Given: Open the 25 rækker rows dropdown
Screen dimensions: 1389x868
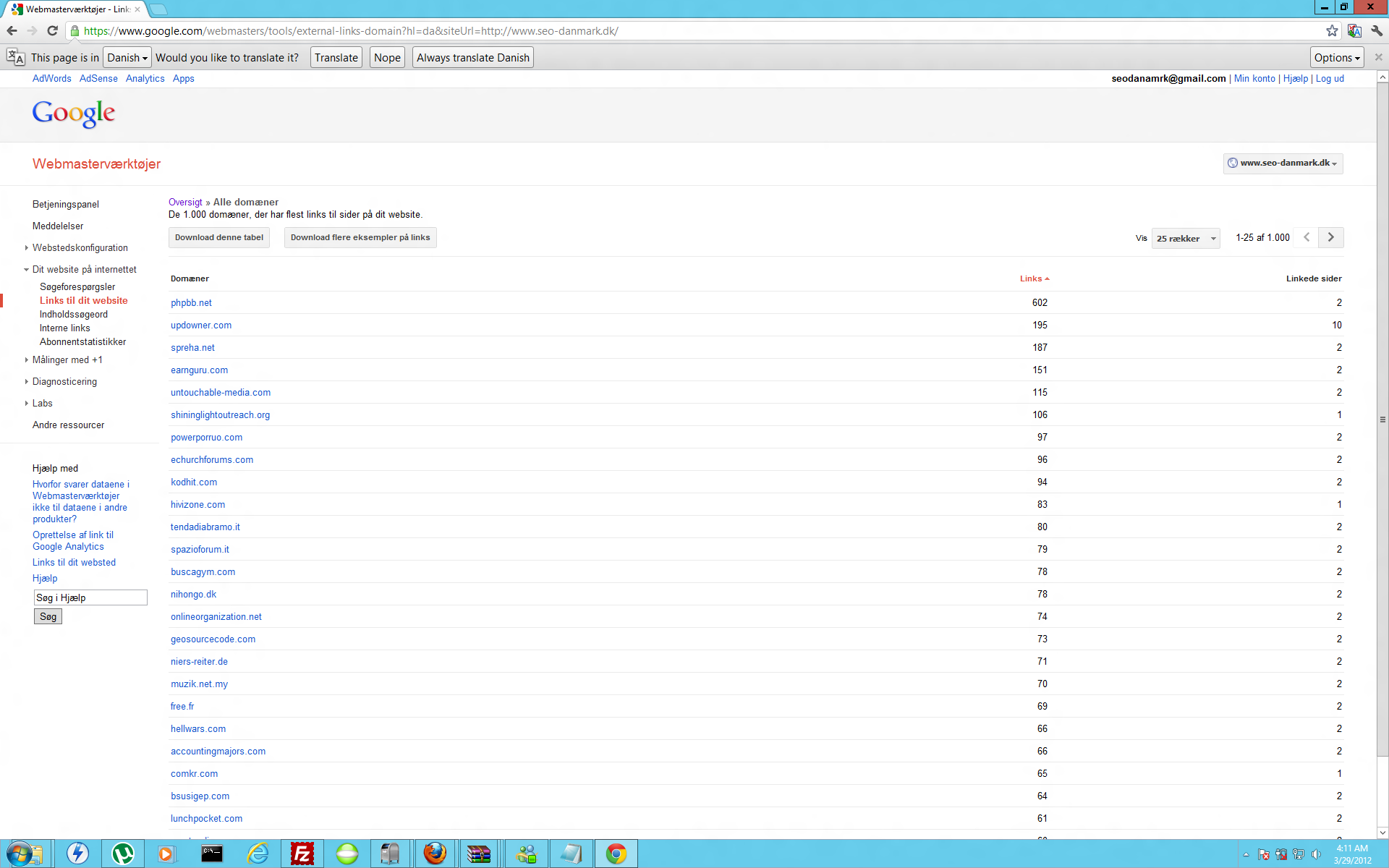Looking at the screenshot, I should [x=1185, y=238].
